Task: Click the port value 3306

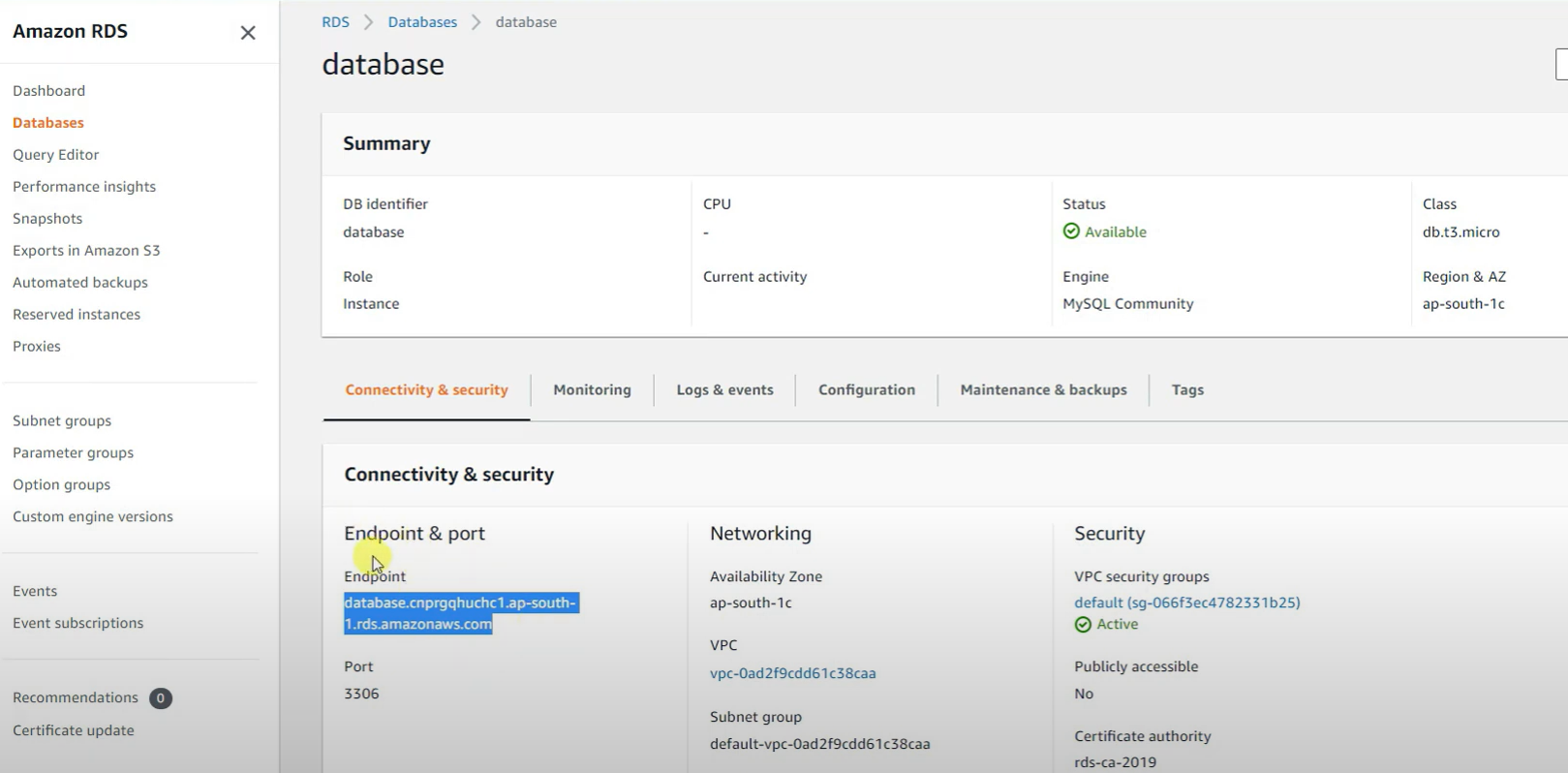Action: (361, 695)
